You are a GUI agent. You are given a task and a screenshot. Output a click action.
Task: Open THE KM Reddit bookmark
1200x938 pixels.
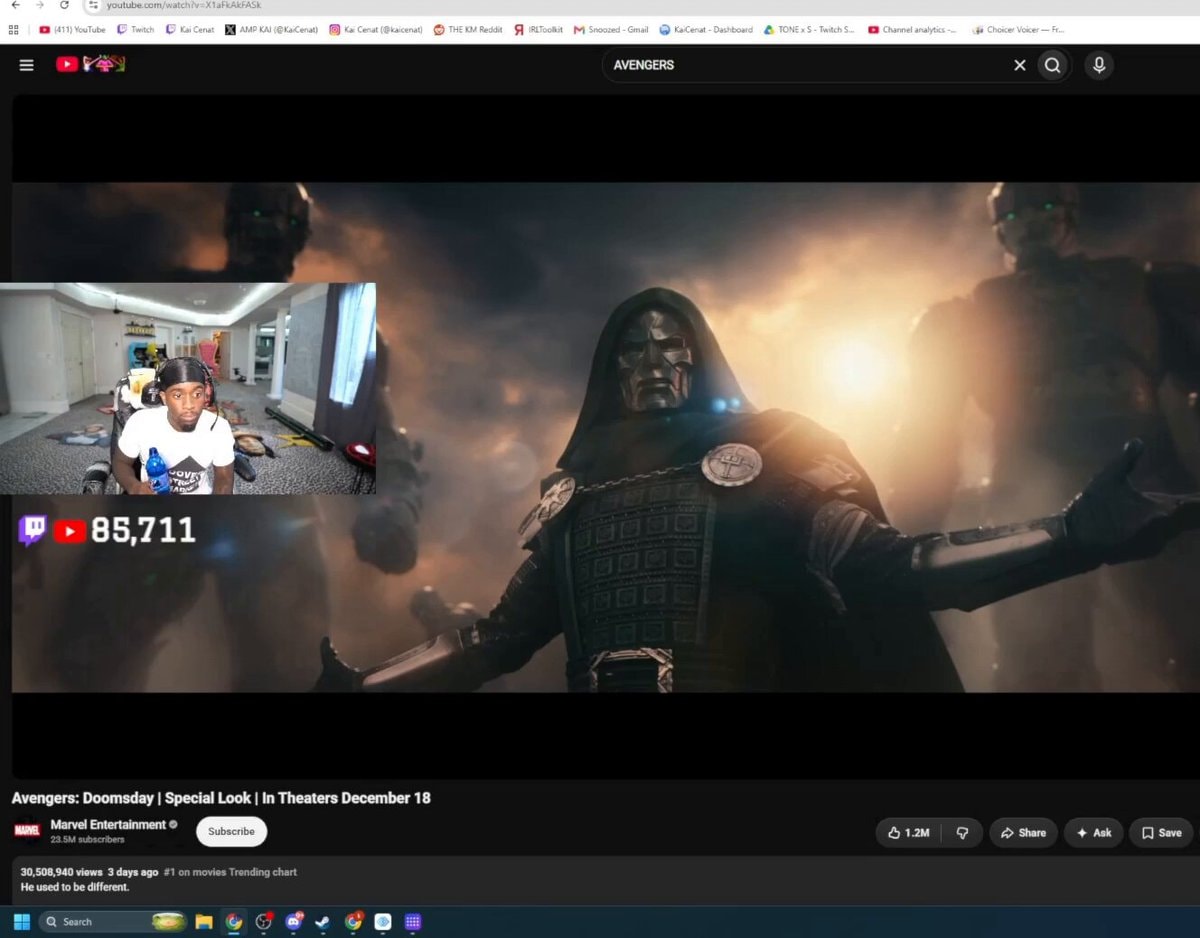[x=468, y=30]
